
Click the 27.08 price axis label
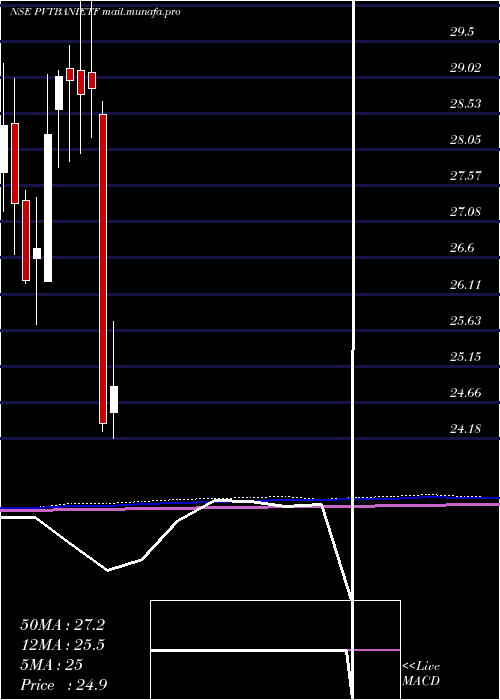(x=466, y=211)
